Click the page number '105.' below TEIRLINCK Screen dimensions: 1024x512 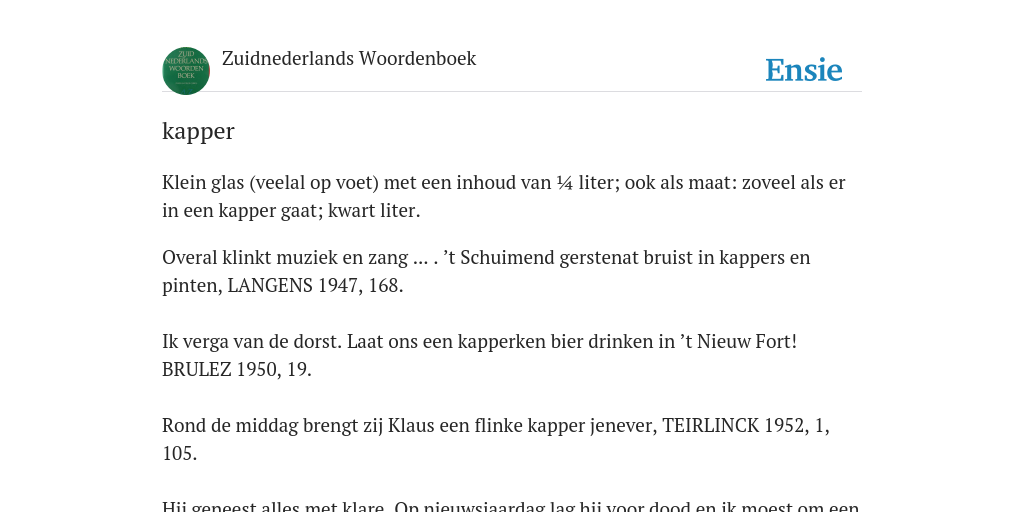180,454
